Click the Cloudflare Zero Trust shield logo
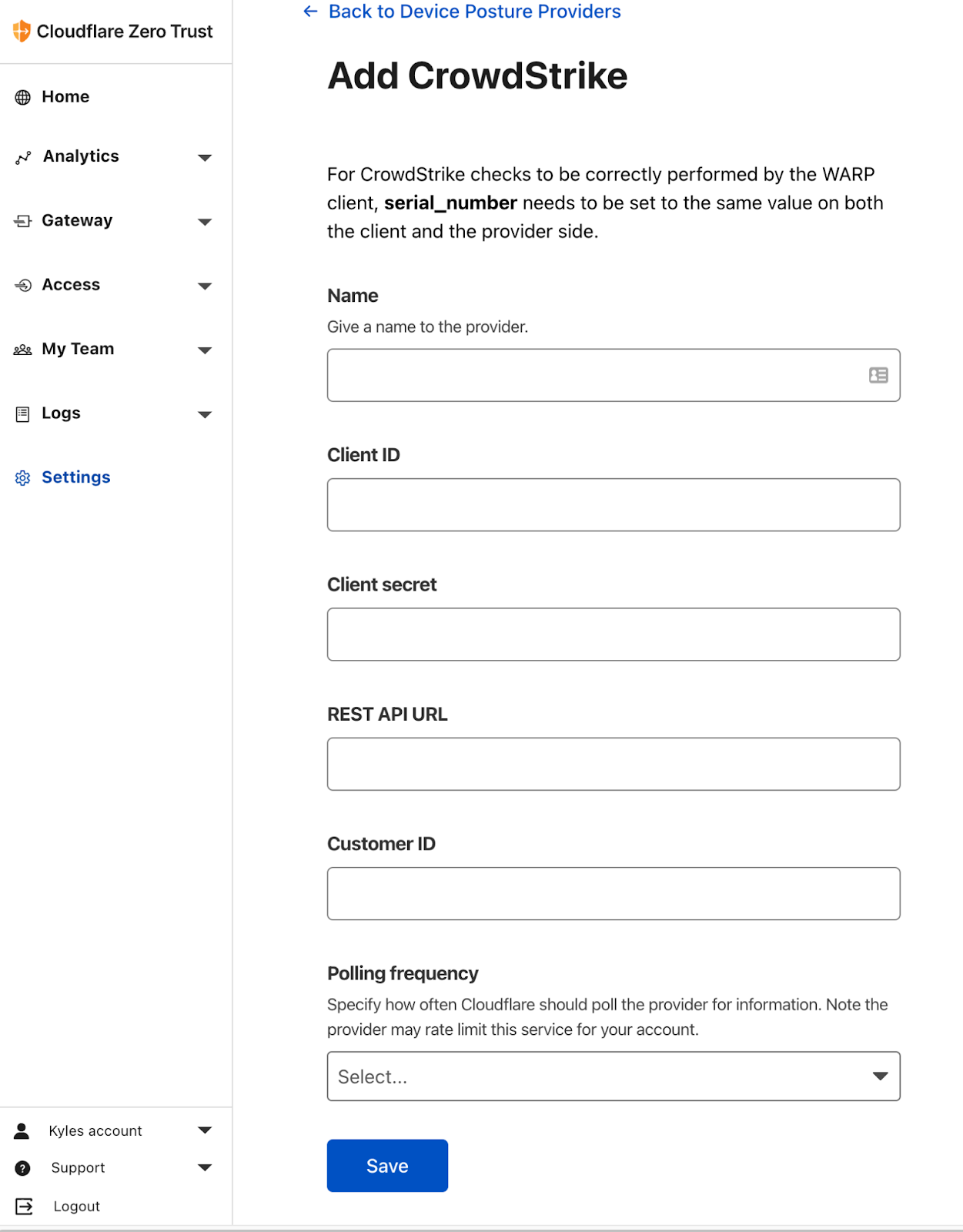The height and width of the screenshot is (1232, 963). [22, 31]
